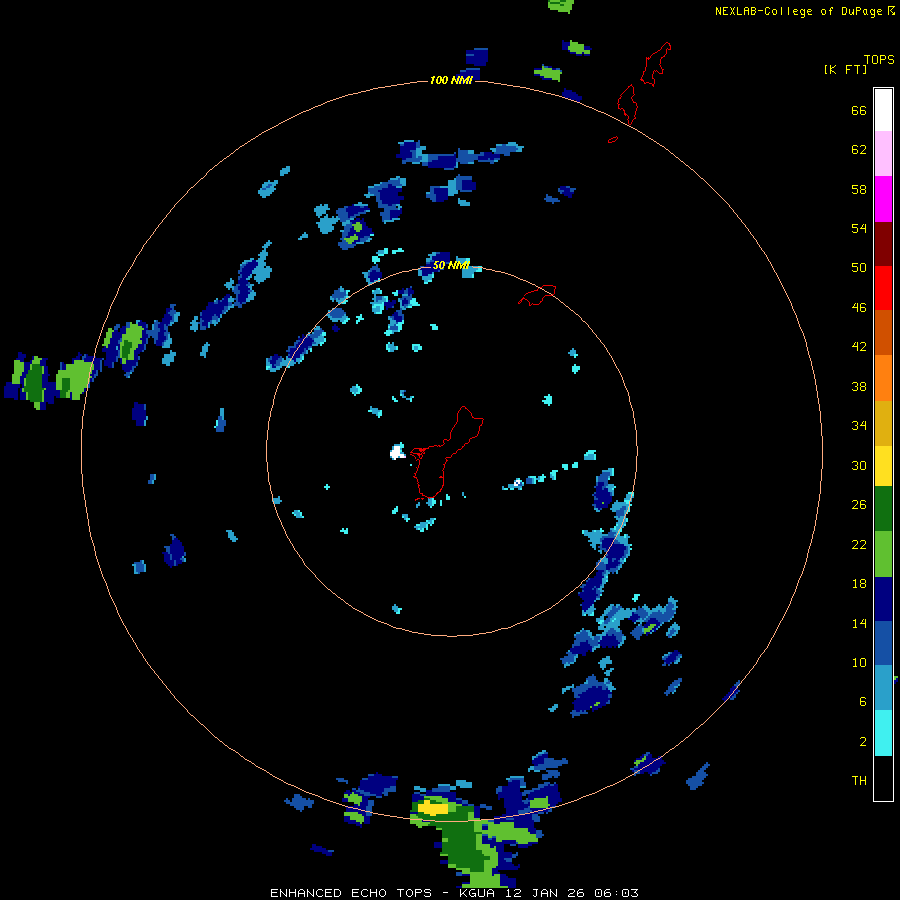Click the 22 scale label
The height and width of the screenshot is (900, 900).
pos(859,544)
